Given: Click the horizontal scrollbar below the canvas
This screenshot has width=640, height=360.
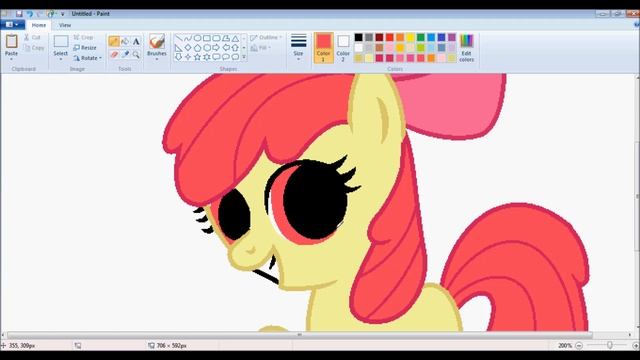Looking at the screenshot, I should point(300,335).
